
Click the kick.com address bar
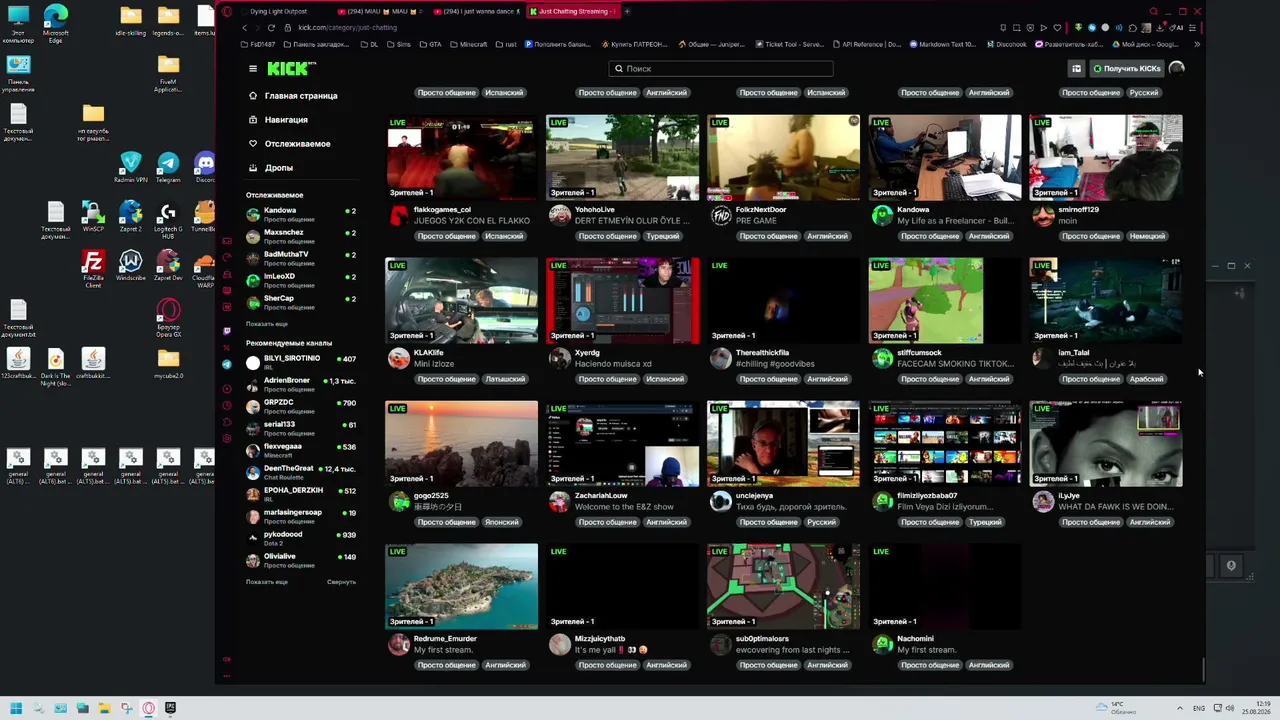click(x=347, y=28)
